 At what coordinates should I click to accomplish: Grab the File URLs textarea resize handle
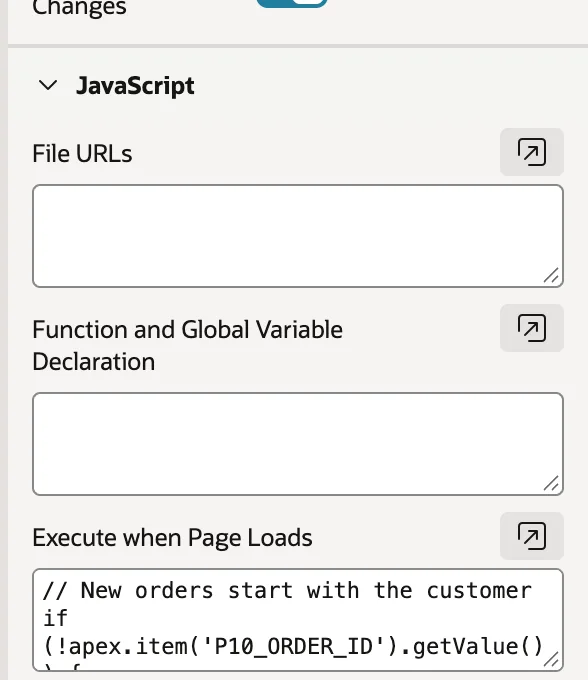[x=552, y=275]
